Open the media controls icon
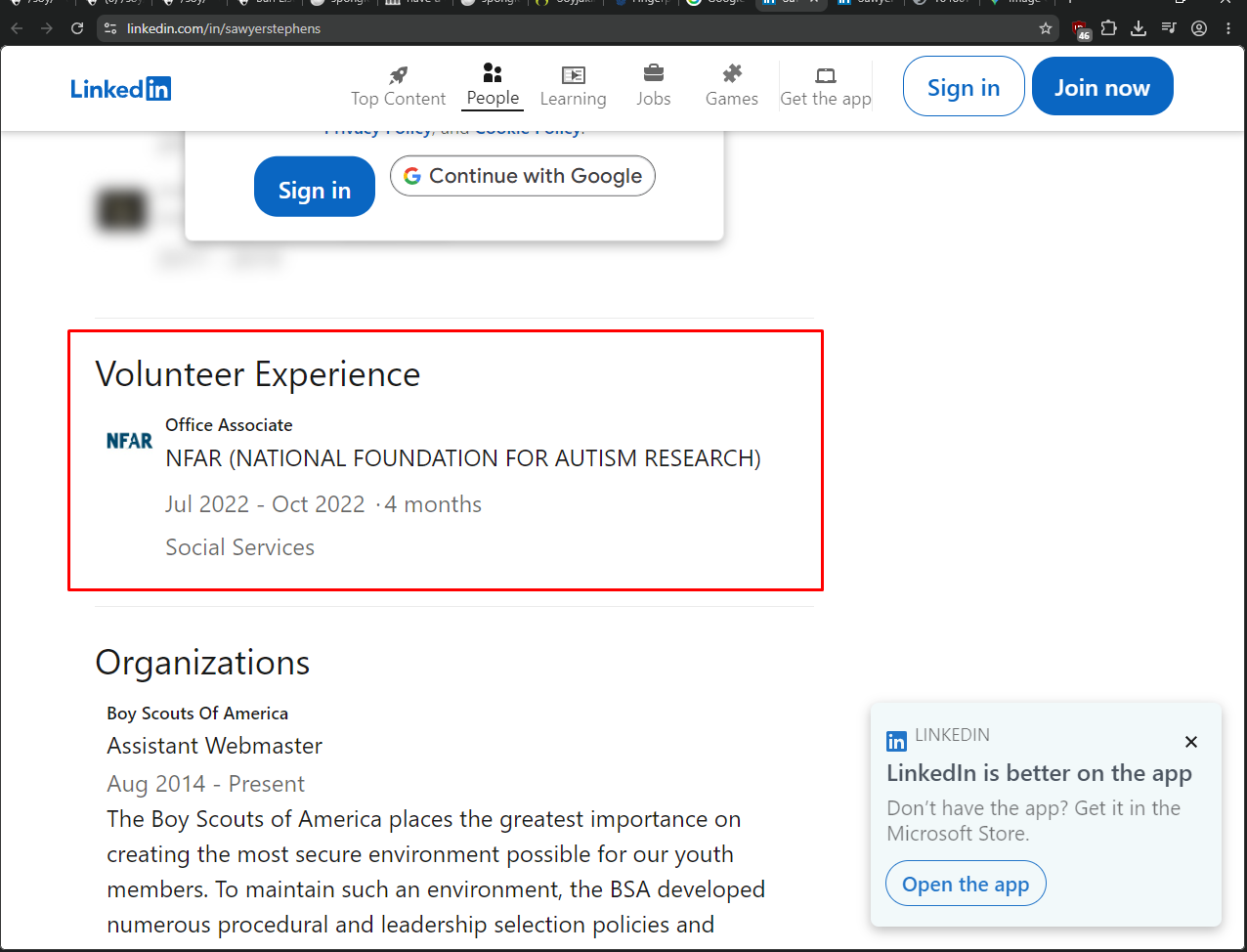 (x=1169, y=28)
